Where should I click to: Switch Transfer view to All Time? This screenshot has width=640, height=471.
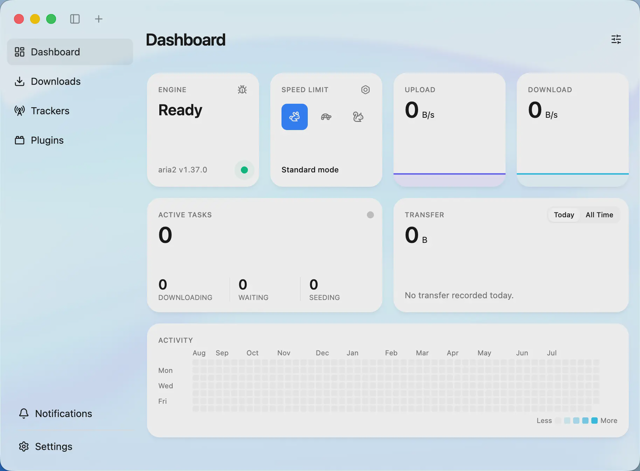tap(599, 215)
